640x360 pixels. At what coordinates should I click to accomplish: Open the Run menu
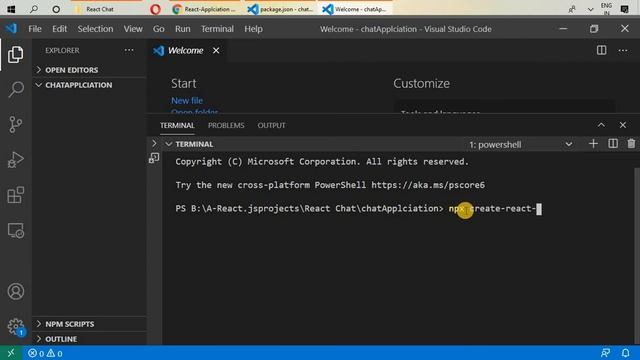[x=182, y=29]
